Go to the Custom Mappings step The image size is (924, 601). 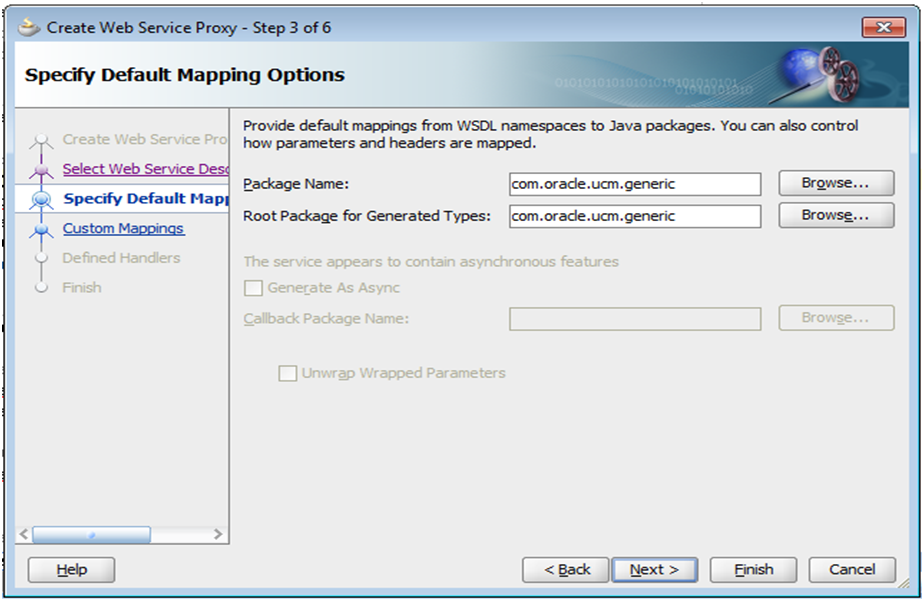123,228
